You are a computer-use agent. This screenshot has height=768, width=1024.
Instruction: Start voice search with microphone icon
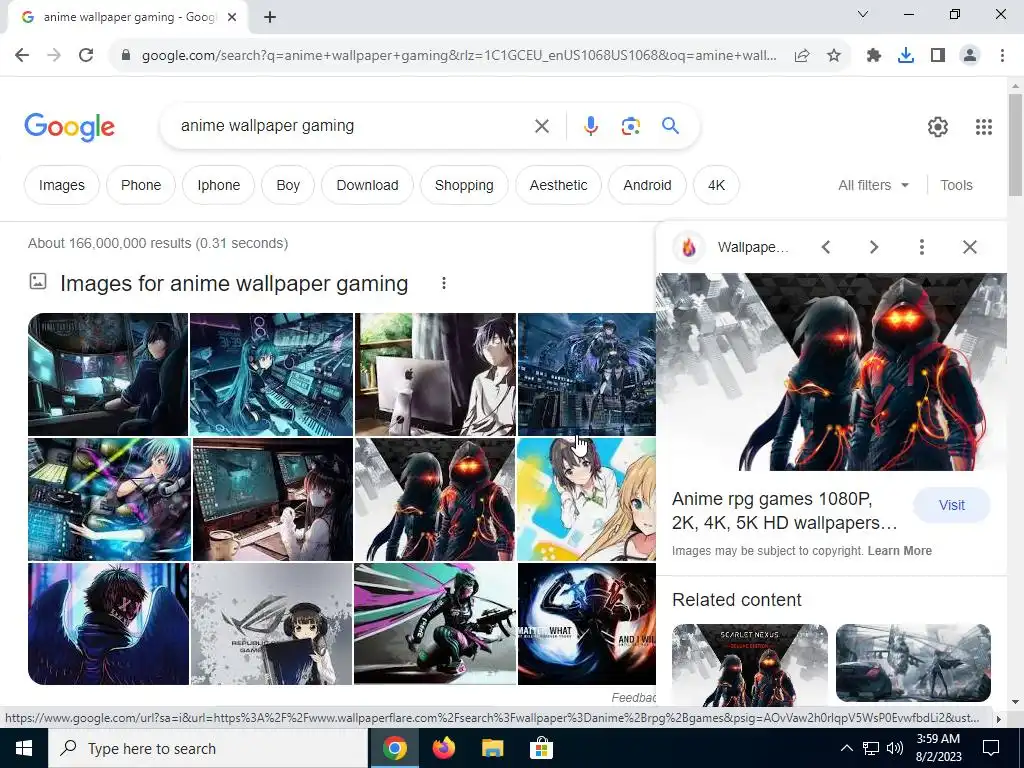tap(590, 126)
